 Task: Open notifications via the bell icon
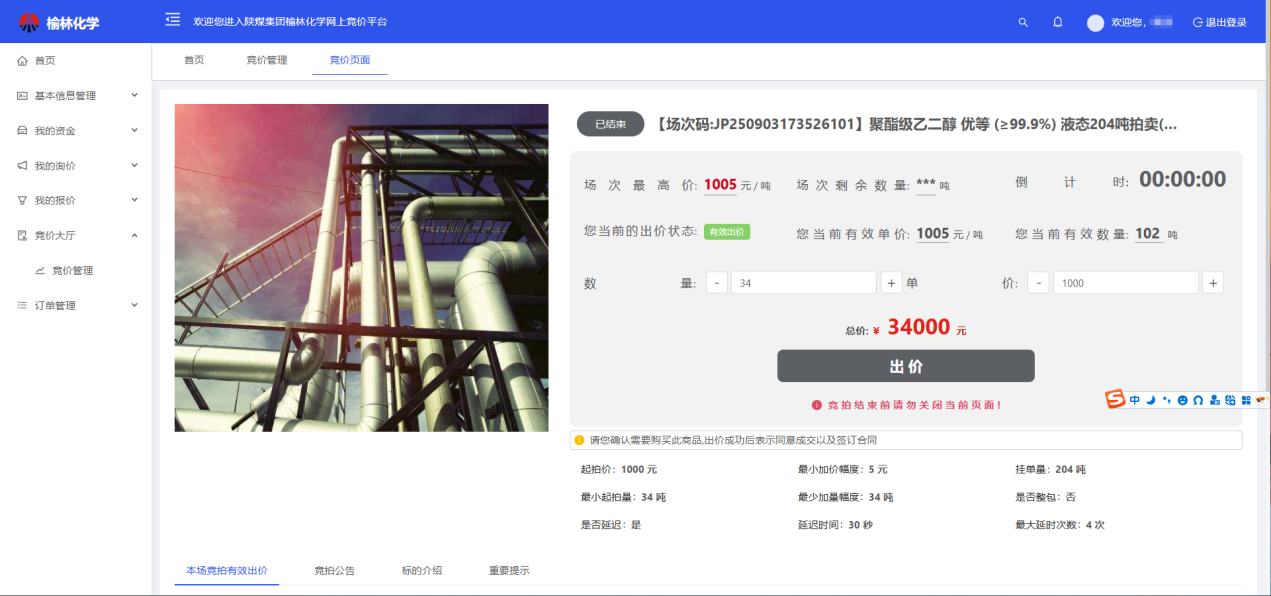(x=1057, y=22)
